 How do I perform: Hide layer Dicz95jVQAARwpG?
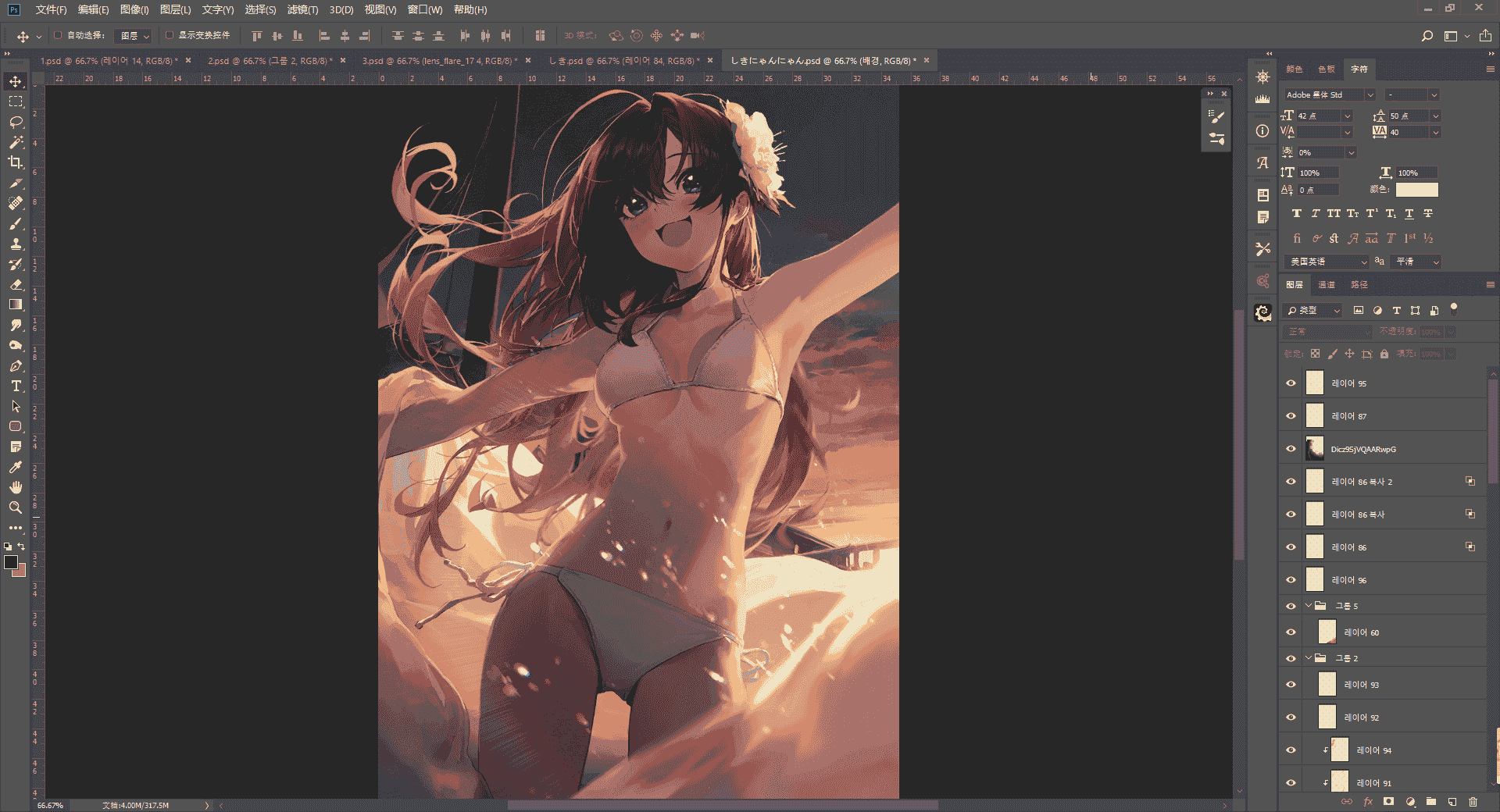point(1291,449)
